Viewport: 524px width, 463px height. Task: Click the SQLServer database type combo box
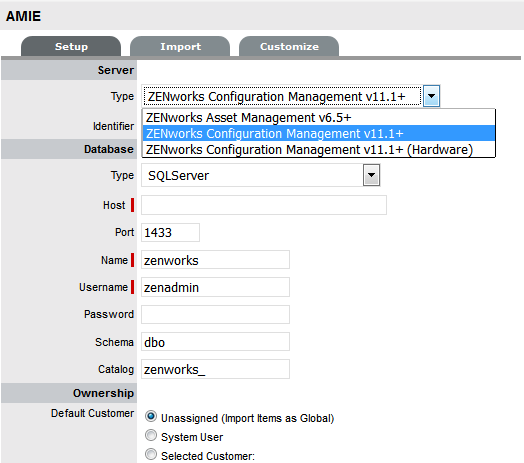coord(261,175)
